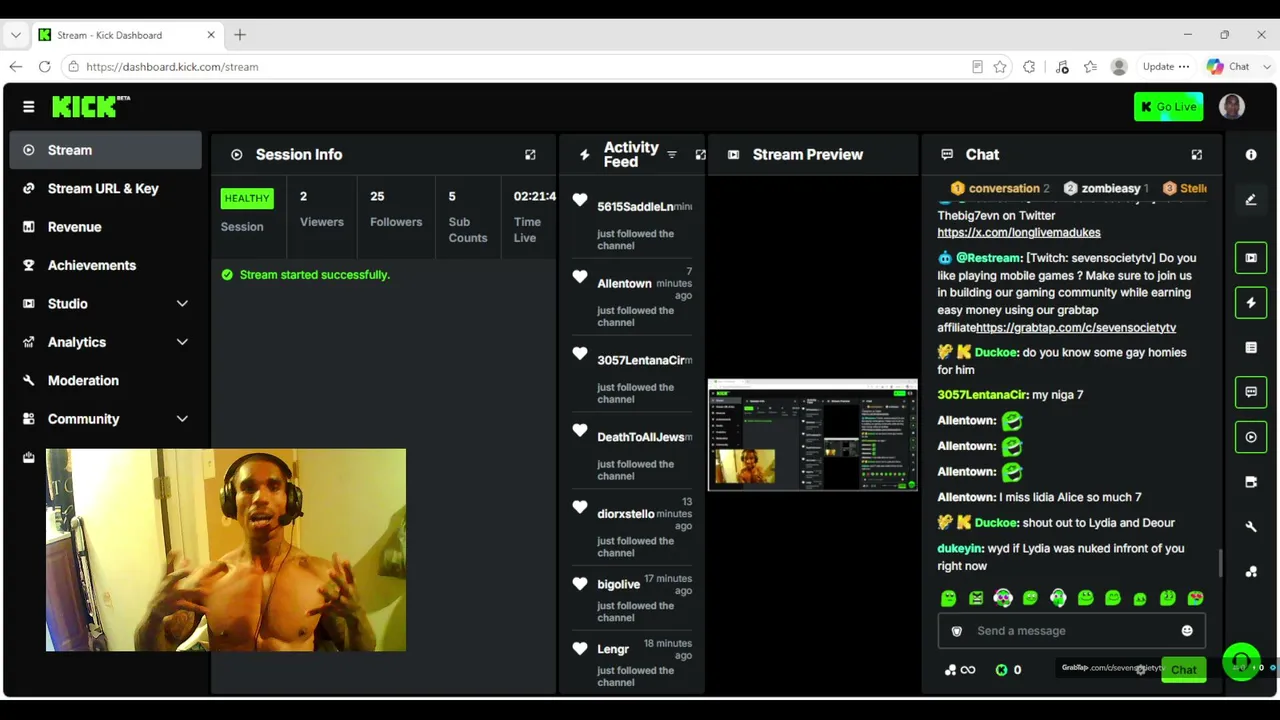Screen dimensions: 1280x720
Task: Click the browser back arrow
Action: (x=16, y=67)
